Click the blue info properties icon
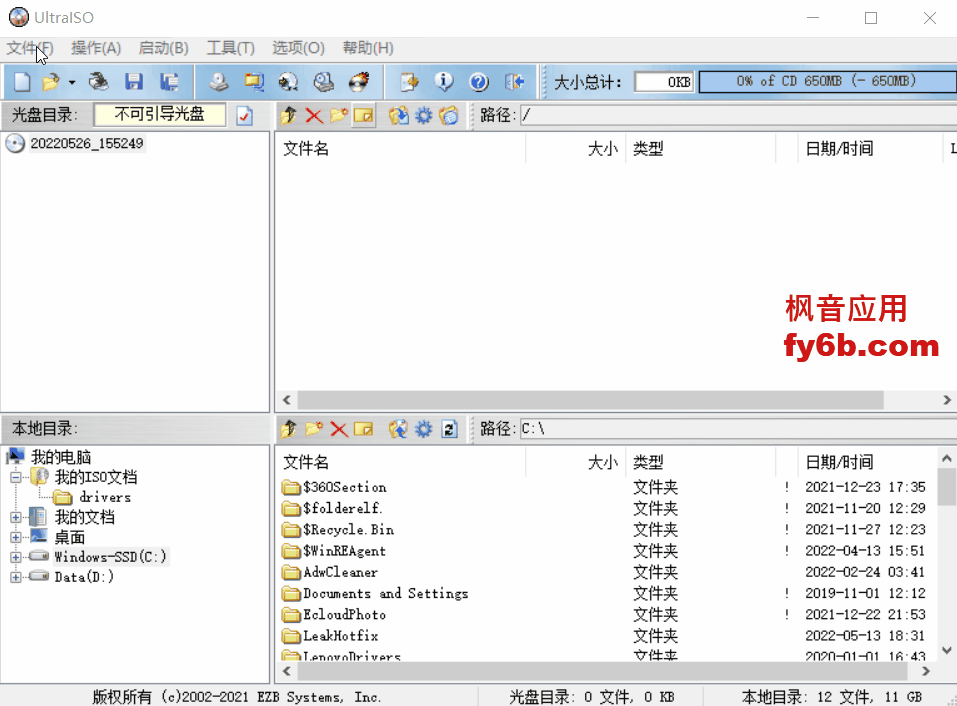Viewport: 957px width, 706px height. pos(444,82)
